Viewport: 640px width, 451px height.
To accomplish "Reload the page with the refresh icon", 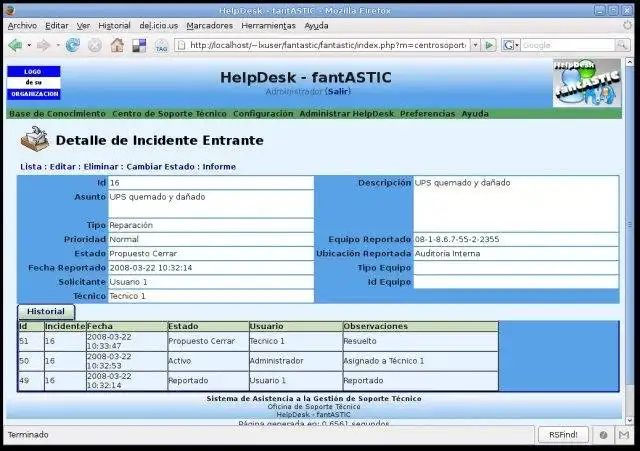I will tap(73, 45).
